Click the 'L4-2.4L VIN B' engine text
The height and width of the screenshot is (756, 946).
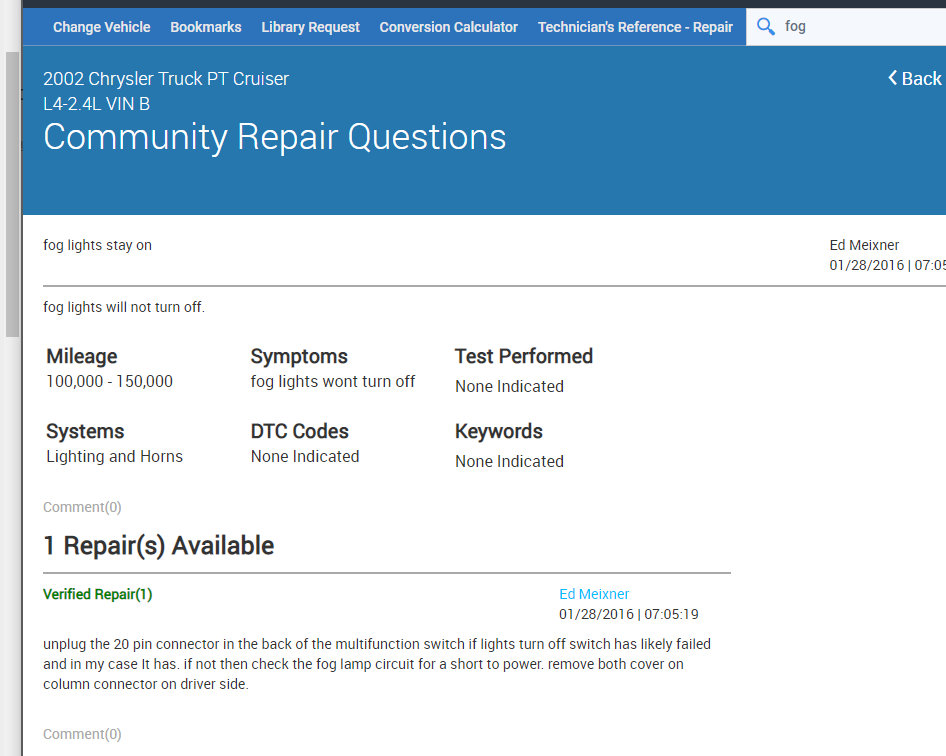[x=97, y=104]
